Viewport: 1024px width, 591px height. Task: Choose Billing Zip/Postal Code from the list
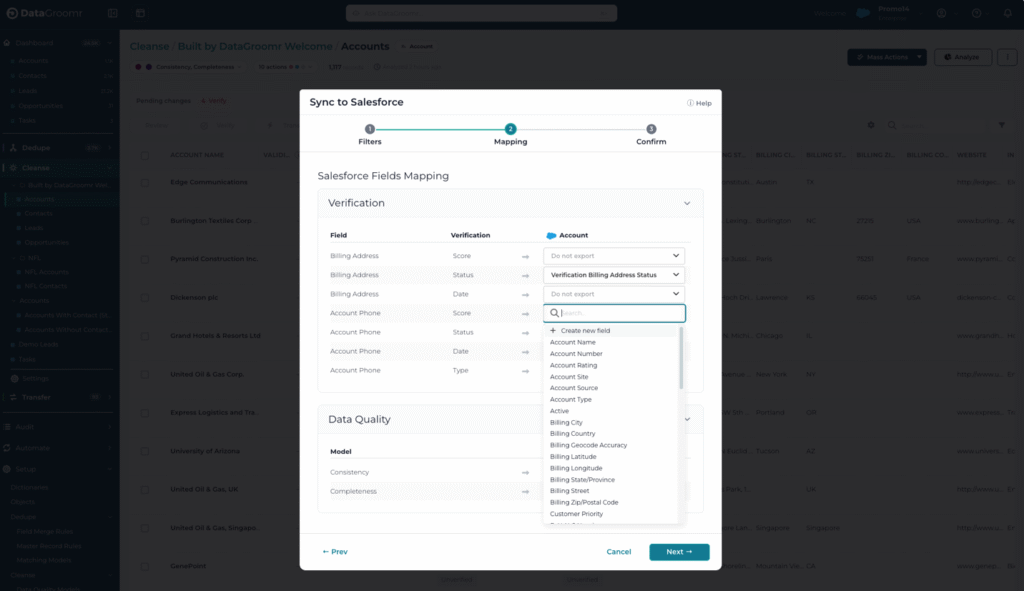584,502
